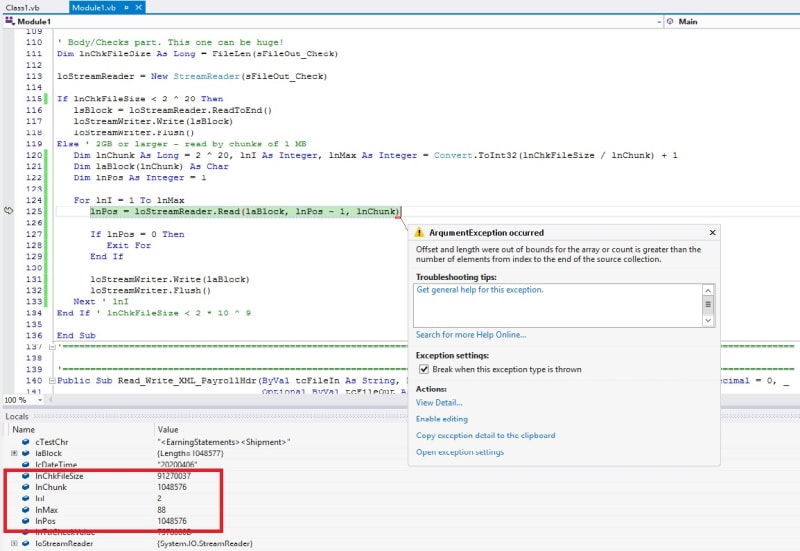Select the cTestChr row in Locals
Viewport: 800px width, 551px height.
[x=204, y=442]
